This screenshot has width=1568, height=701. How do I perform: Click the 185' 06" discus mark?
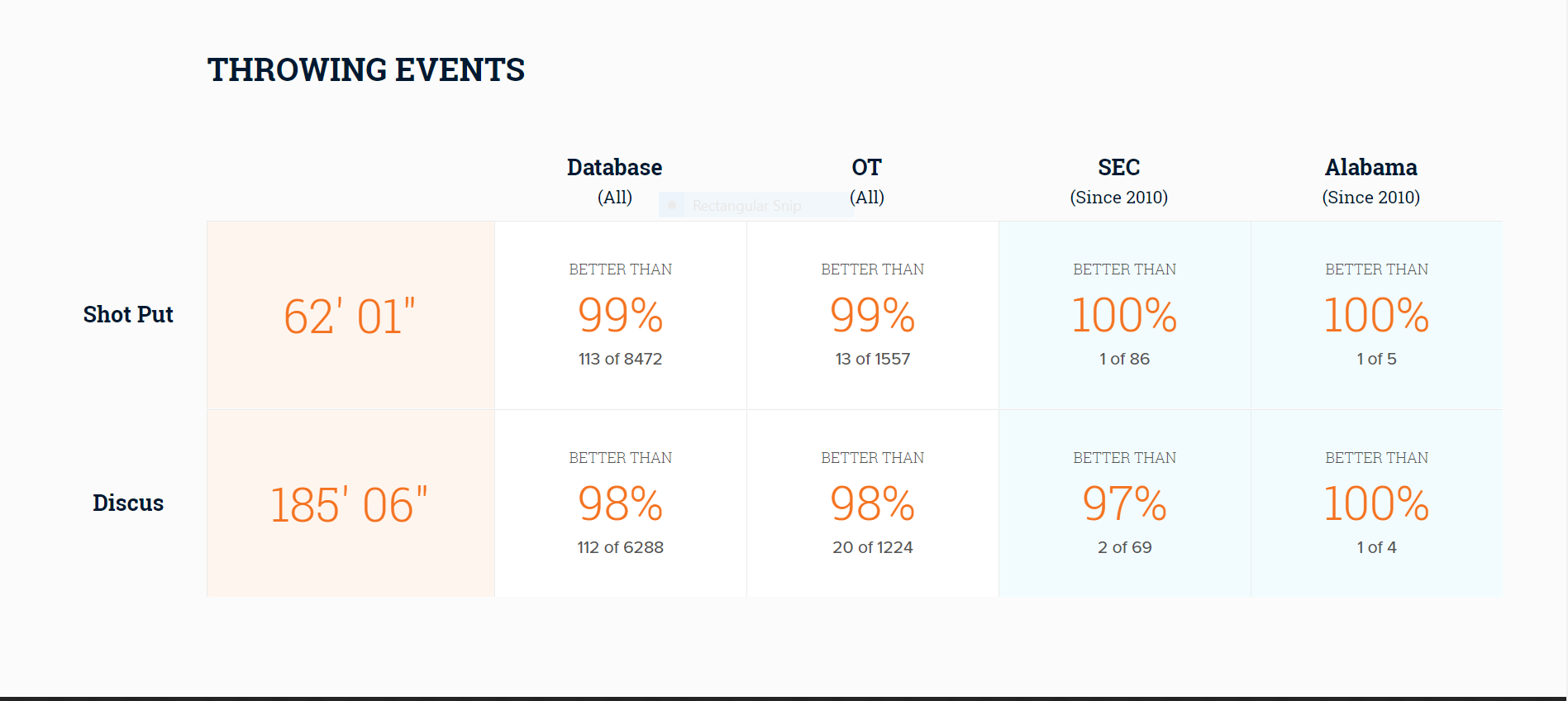click(350, 504)
